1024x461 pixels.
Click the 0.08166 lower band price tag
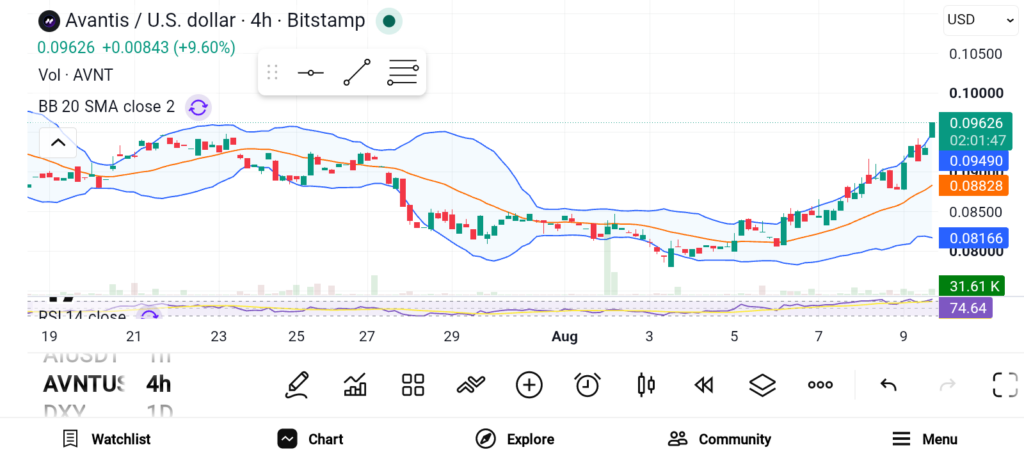click(973, 237)
